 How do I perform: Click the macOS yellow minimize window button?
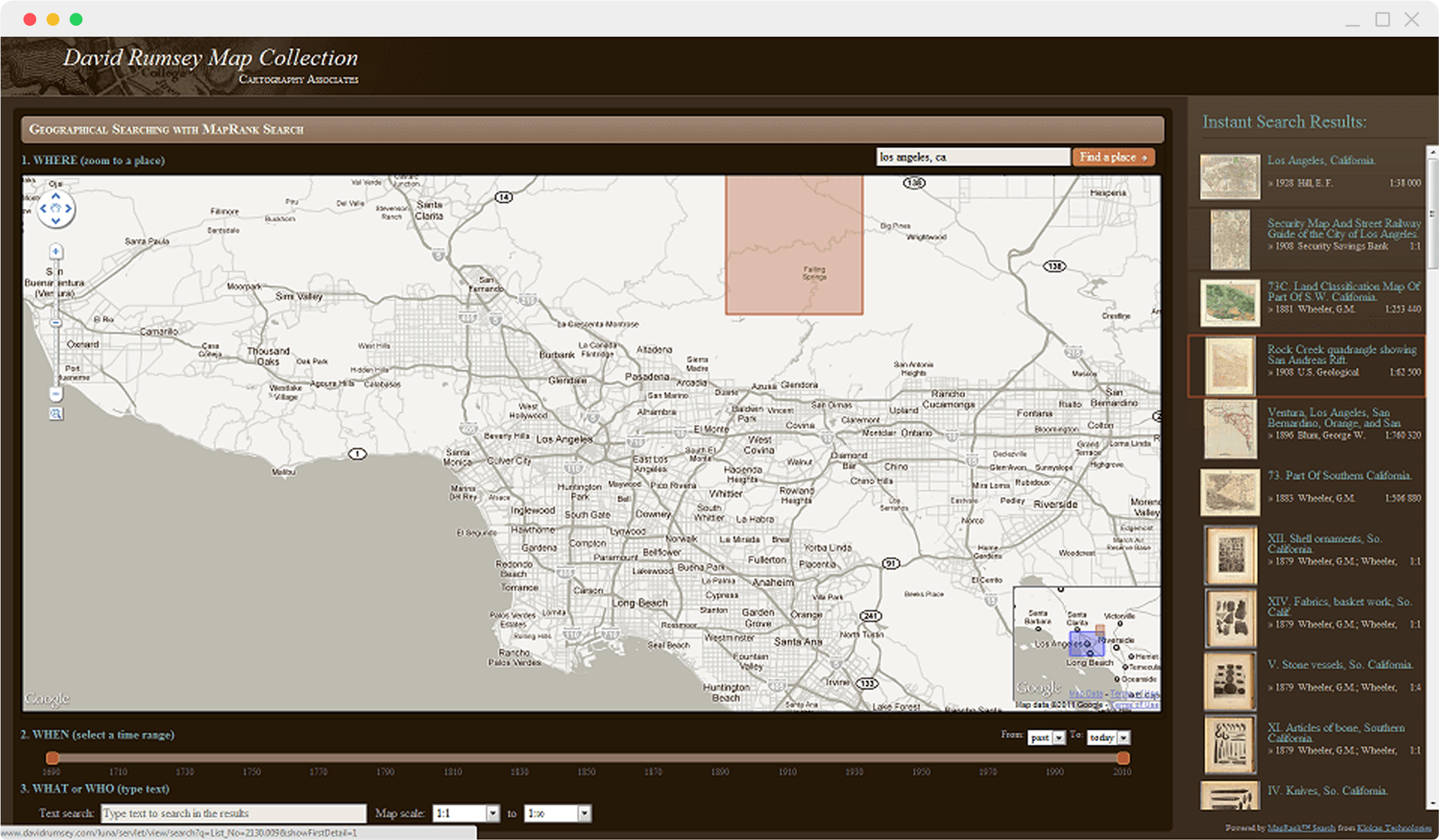click(53, 19)
